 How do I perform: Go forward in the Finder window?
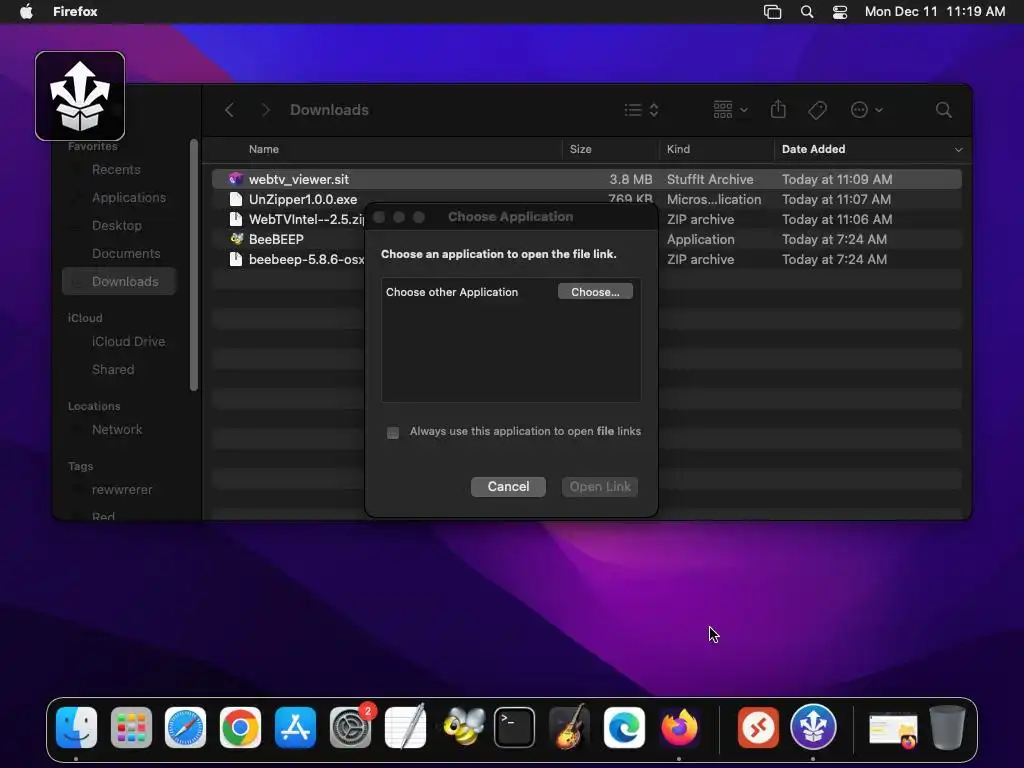265,110
